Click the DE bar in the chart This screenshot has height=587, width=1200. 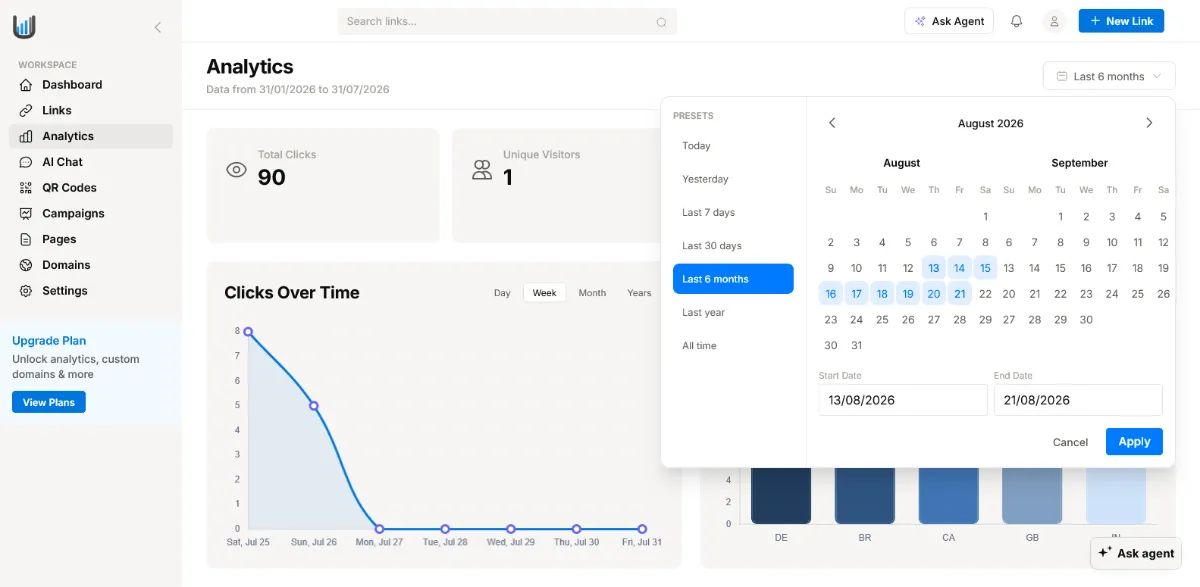[781, 496]
